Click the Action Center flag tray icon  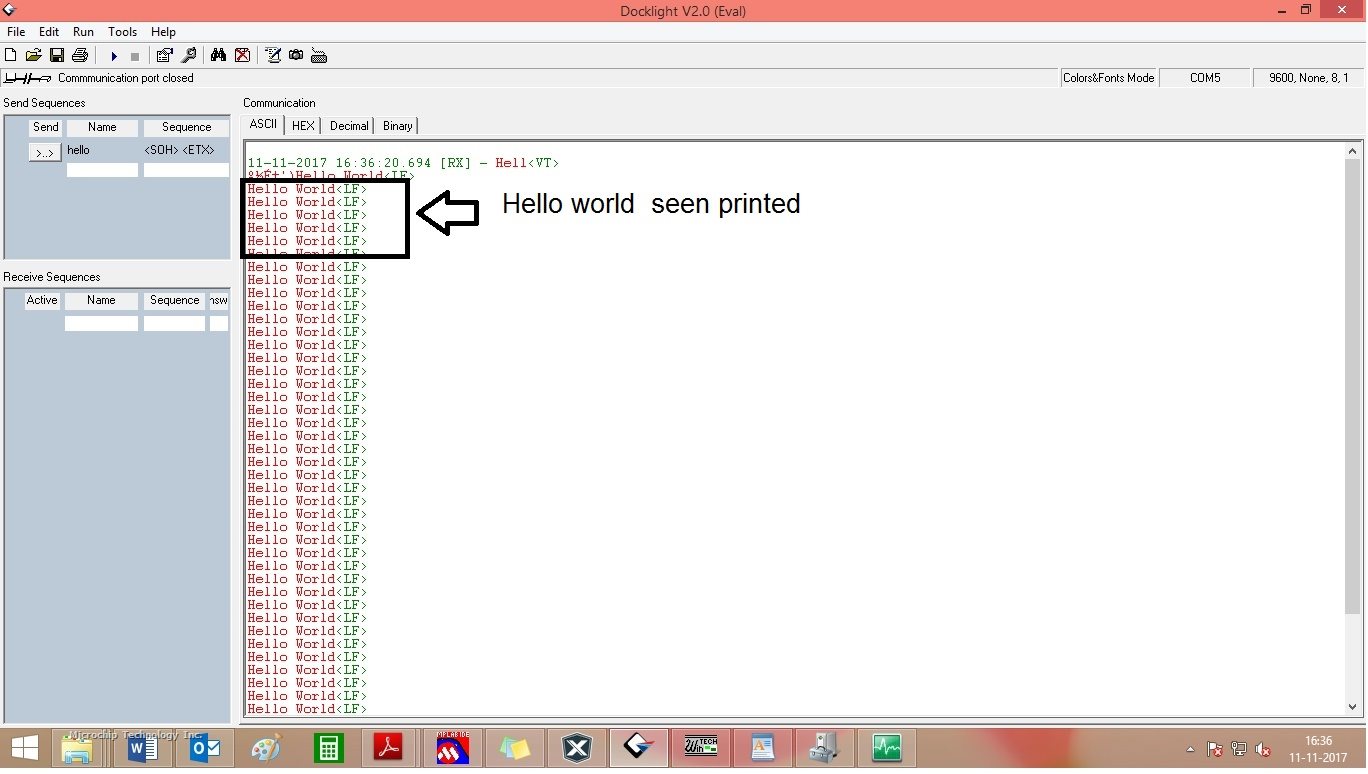point(1215,749)
